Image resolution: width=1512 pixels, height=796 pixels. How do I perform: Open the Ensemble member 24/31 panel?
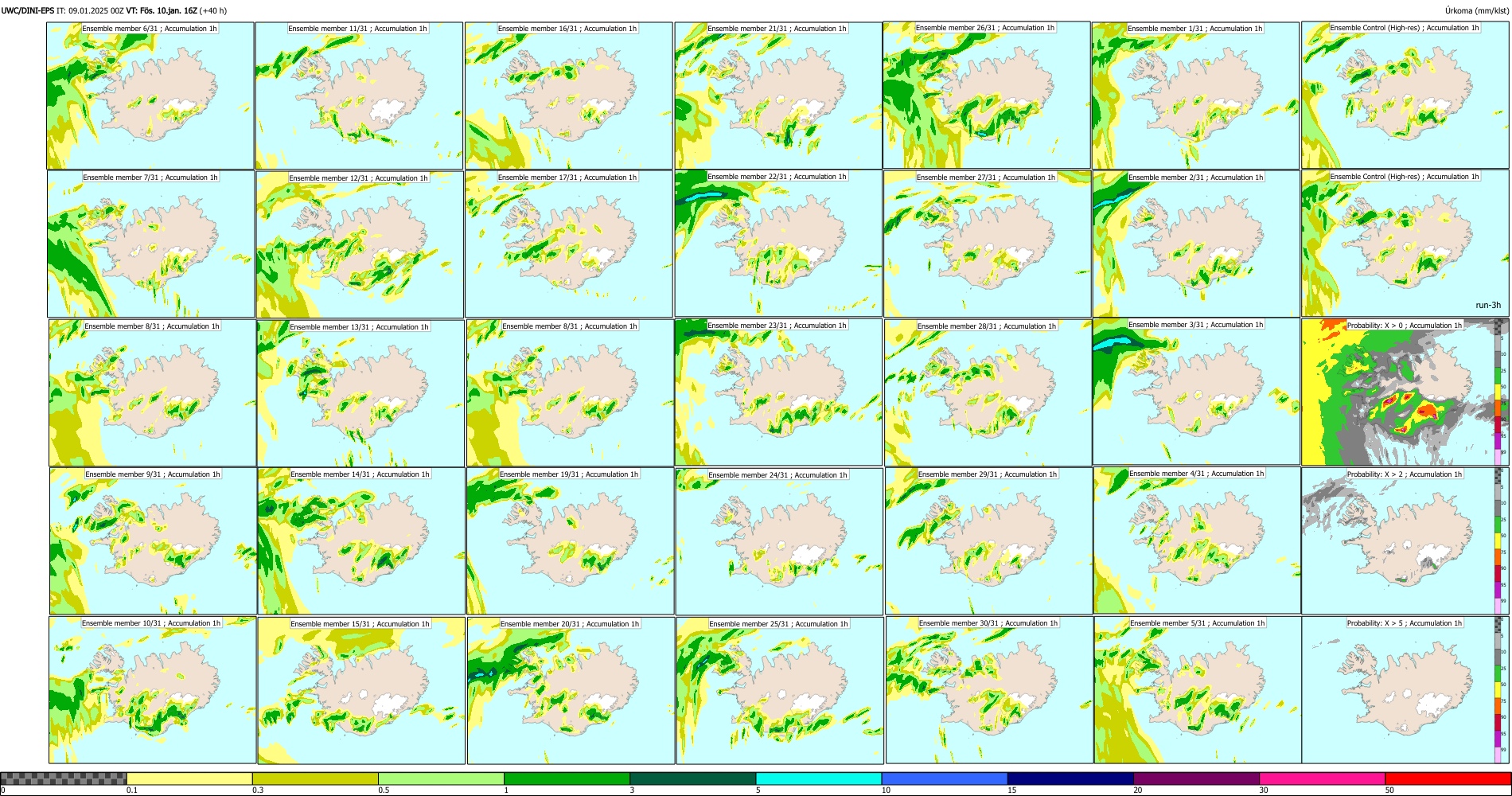pos(779,541)
